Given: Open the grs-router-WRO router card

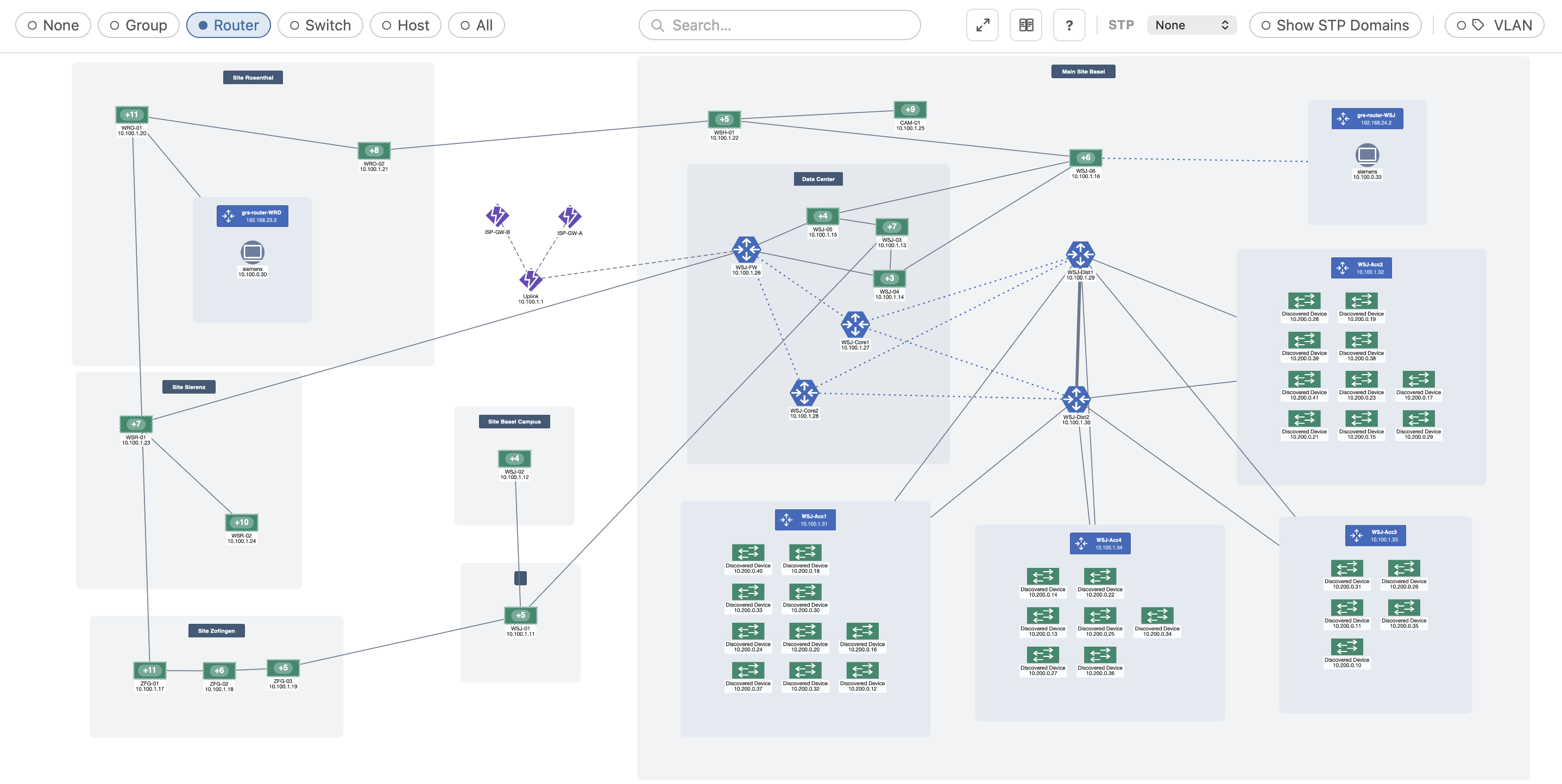Looking at the screenshot, I should tap(252, 216).
